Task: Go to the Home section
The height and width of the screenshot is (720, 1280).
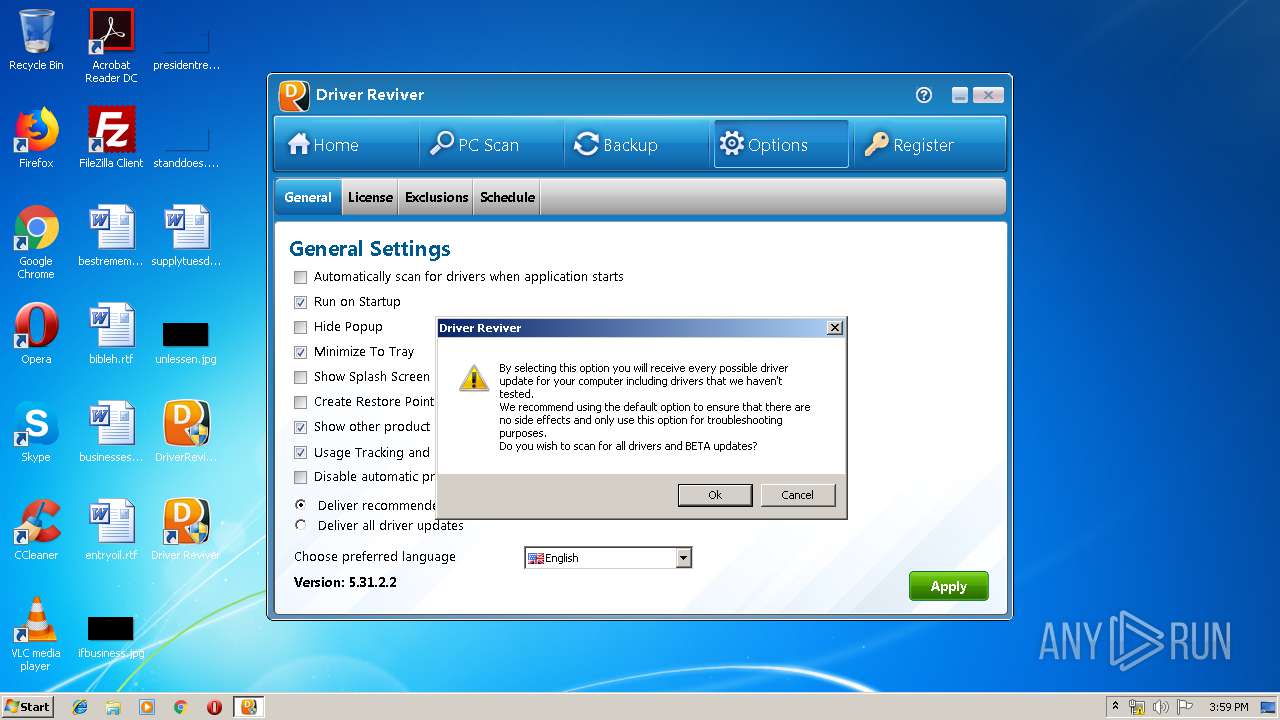Action: click(x=346, y=145)
